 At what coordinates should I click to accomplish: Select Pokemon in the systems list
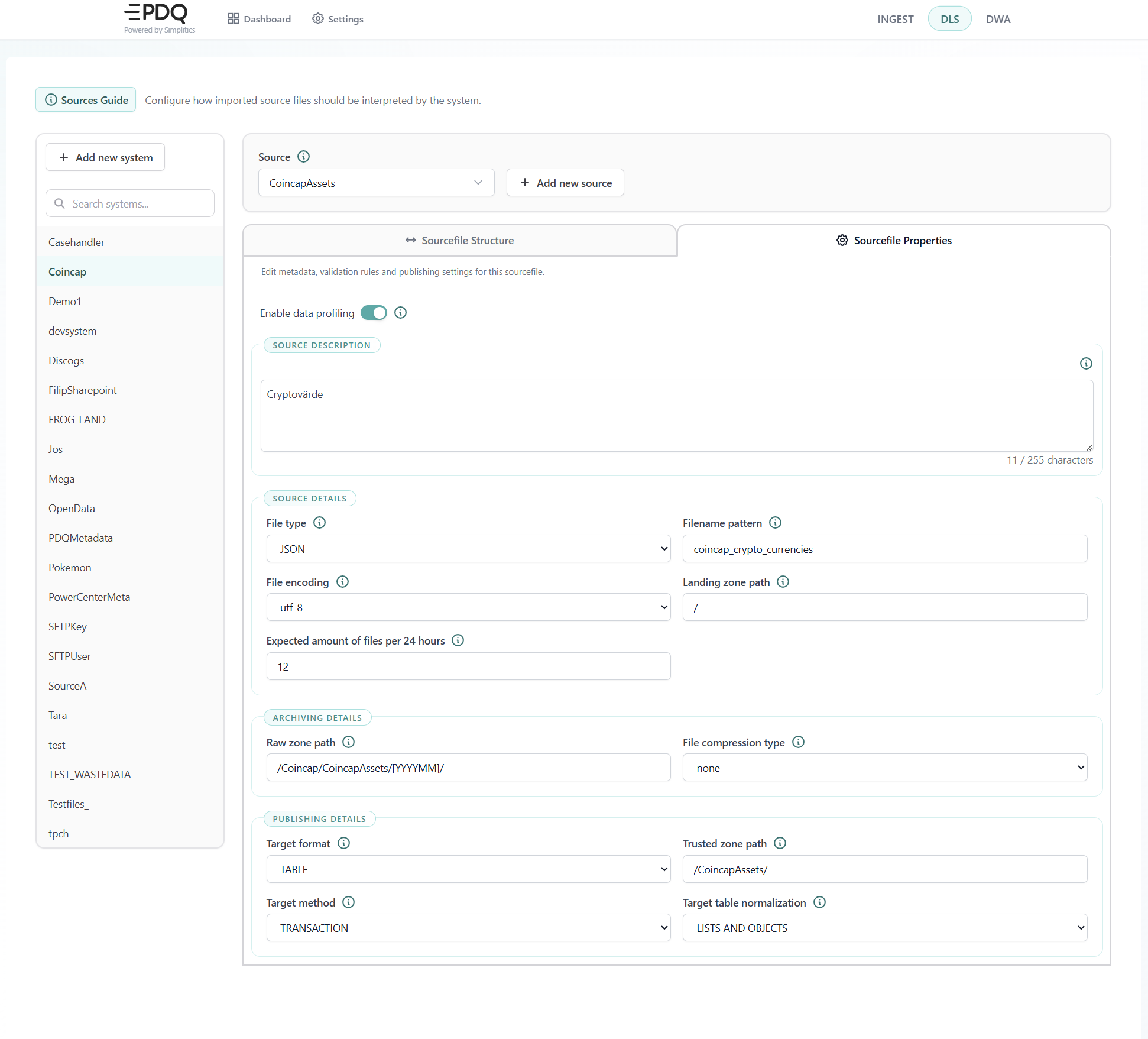130,567
